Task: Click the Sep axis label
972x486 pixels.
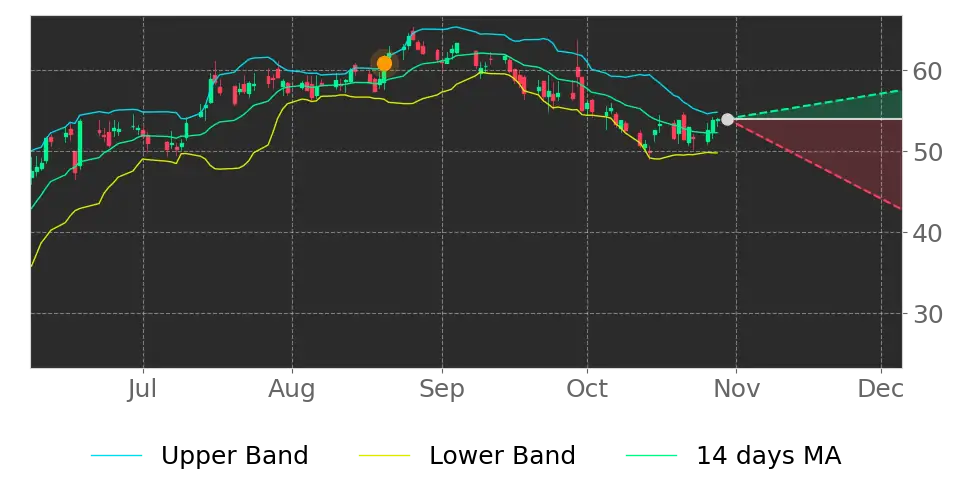Action: click(x=442, y=389)
